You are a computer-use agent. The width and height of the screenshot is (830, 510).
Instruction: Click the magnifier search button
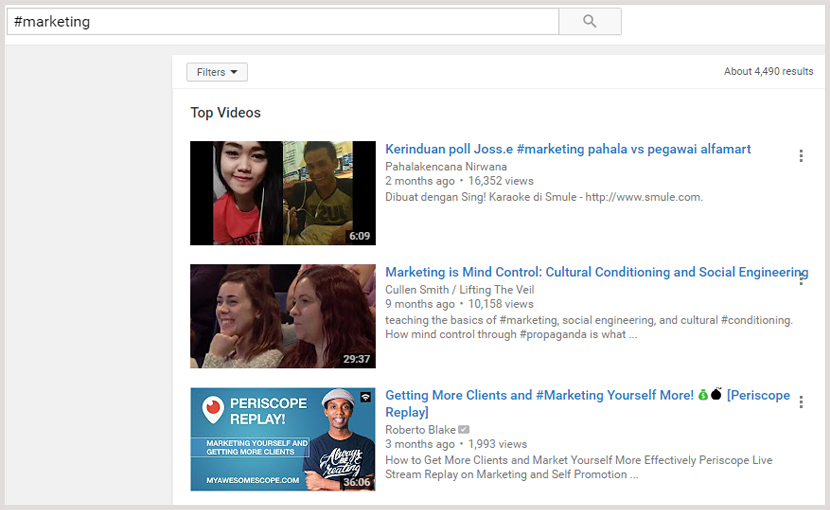click(x=589, y=21)
